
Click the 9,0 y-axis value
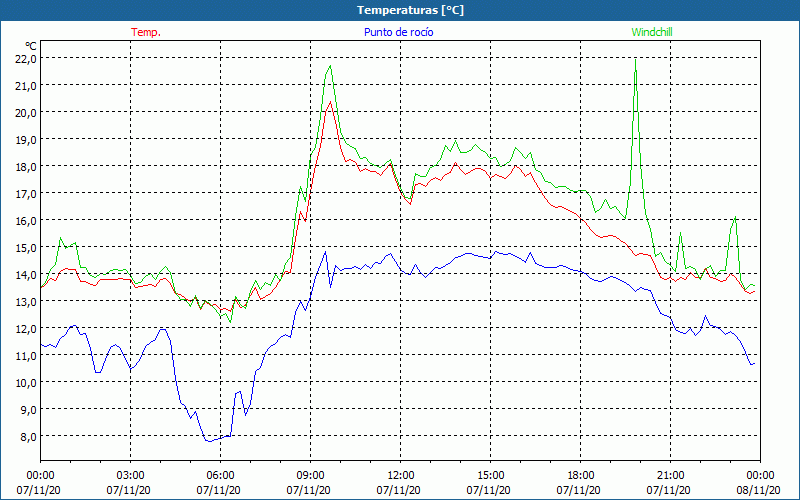pyautogui.click(x=28, y=410)
